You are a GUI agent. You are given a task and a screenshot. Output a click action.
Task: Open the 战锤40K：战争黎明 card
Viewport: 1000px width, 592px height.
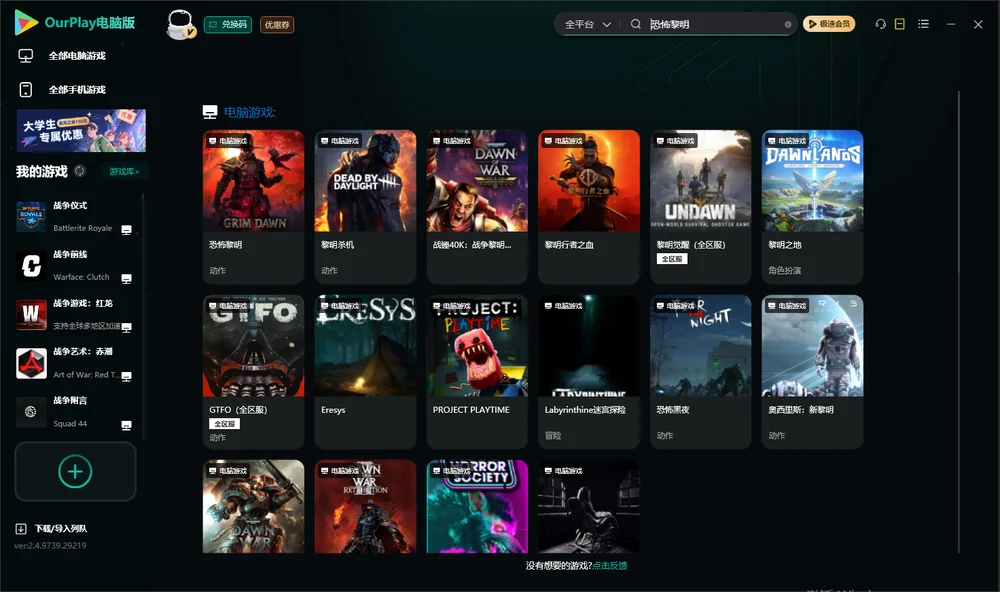coord(477,207)
